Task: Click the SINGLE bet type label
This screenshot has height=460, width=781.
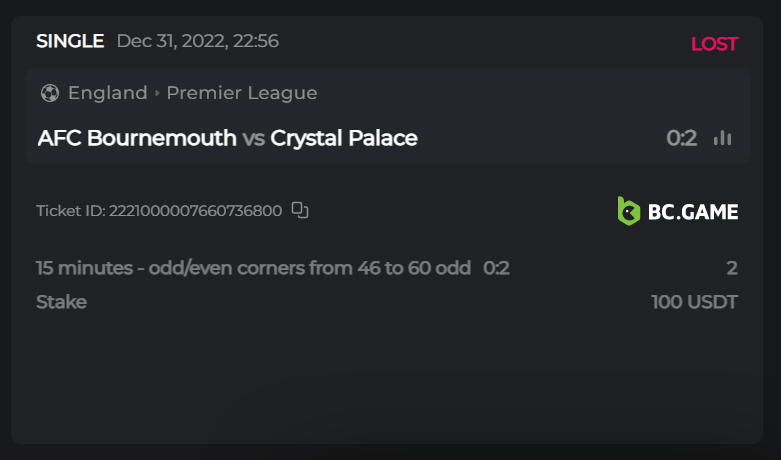Action: tap(70, 41)
